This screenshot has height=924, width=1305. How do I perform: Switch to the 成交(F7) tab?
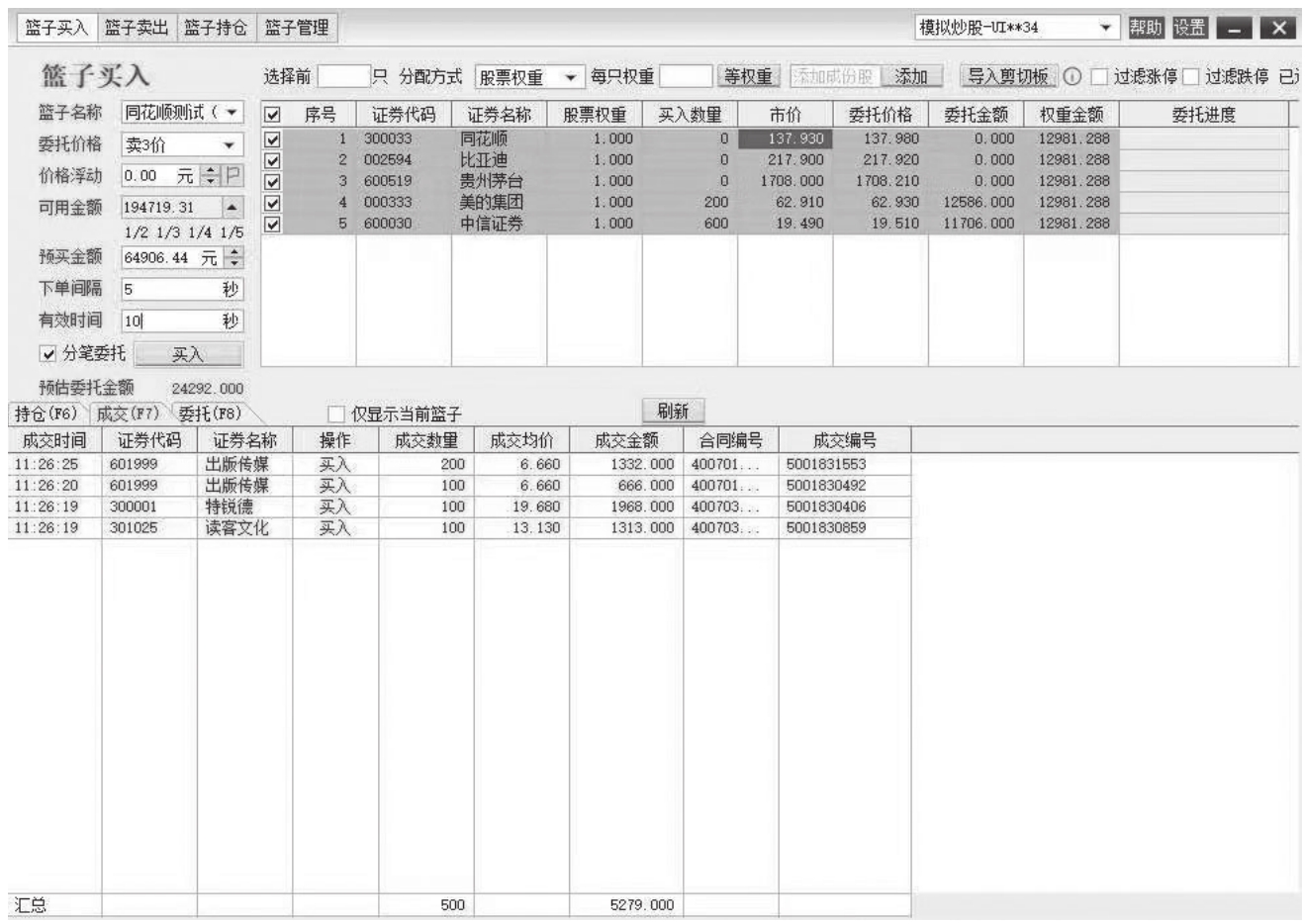(x=128, y=414)
